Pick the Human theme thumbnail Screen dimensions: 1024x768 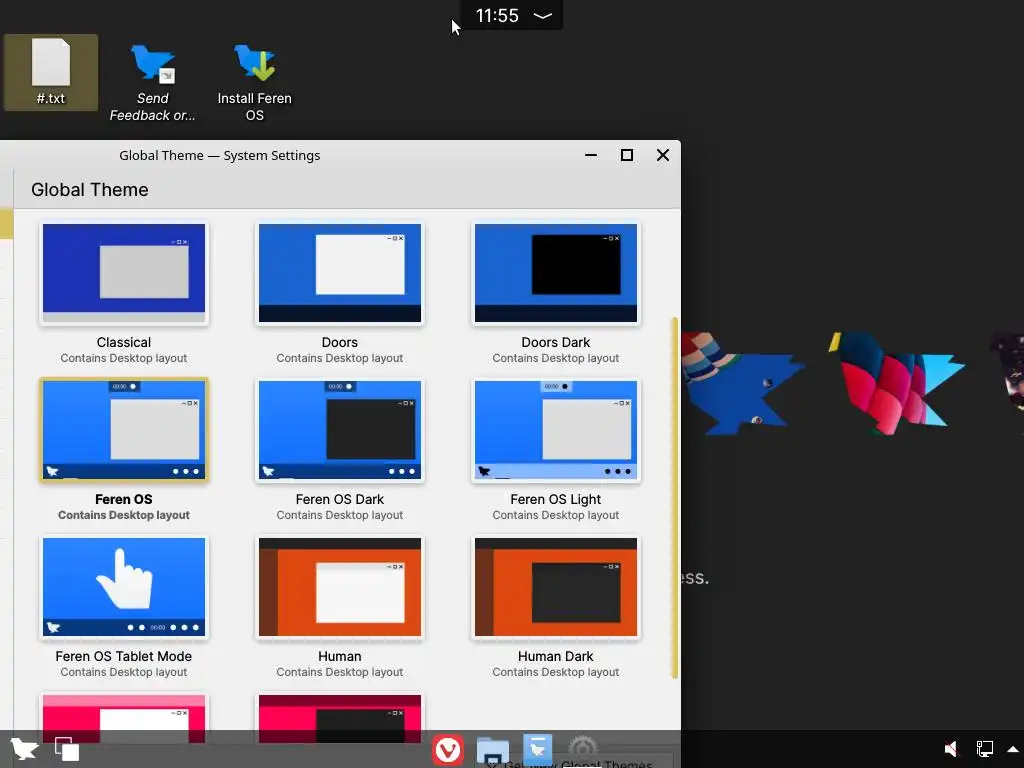(340, 586)
